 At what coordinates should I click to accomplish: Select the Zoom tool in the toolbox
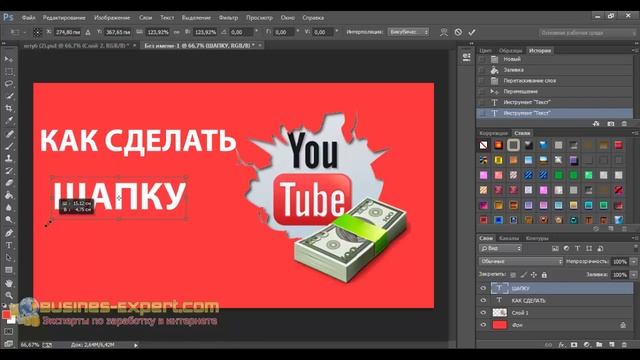9,295
